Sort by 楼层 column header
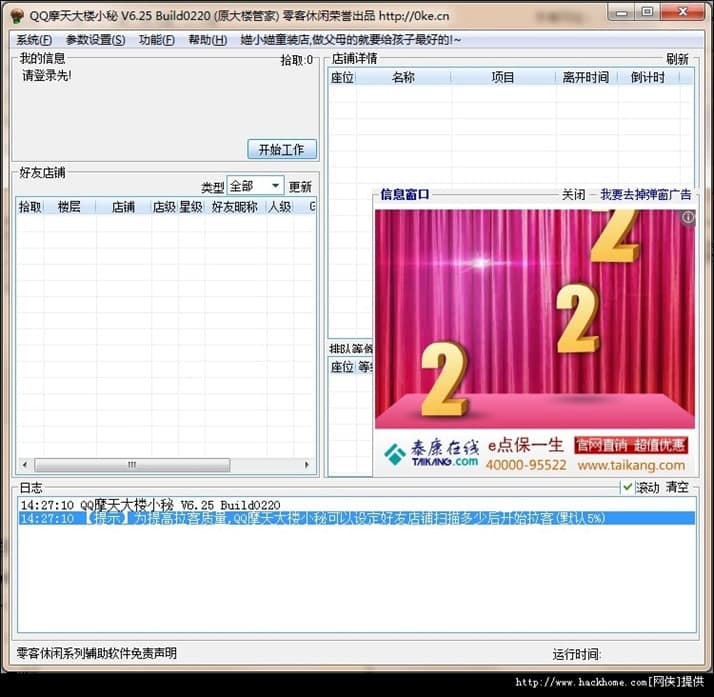The width and height of the screenshot is (714, 697). tap(69, 207)
